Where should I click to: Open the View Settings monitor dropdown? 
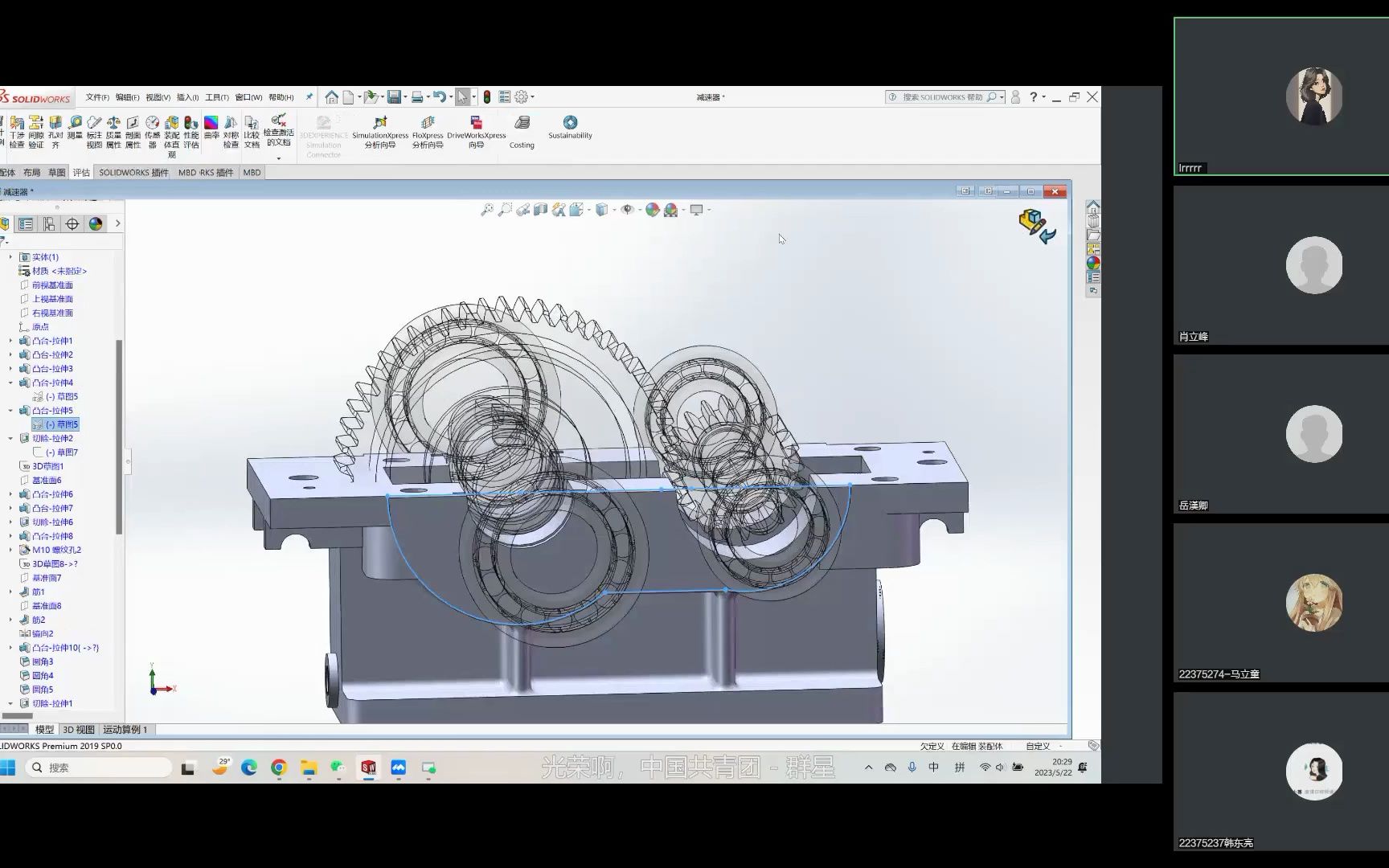coord(708,210)
